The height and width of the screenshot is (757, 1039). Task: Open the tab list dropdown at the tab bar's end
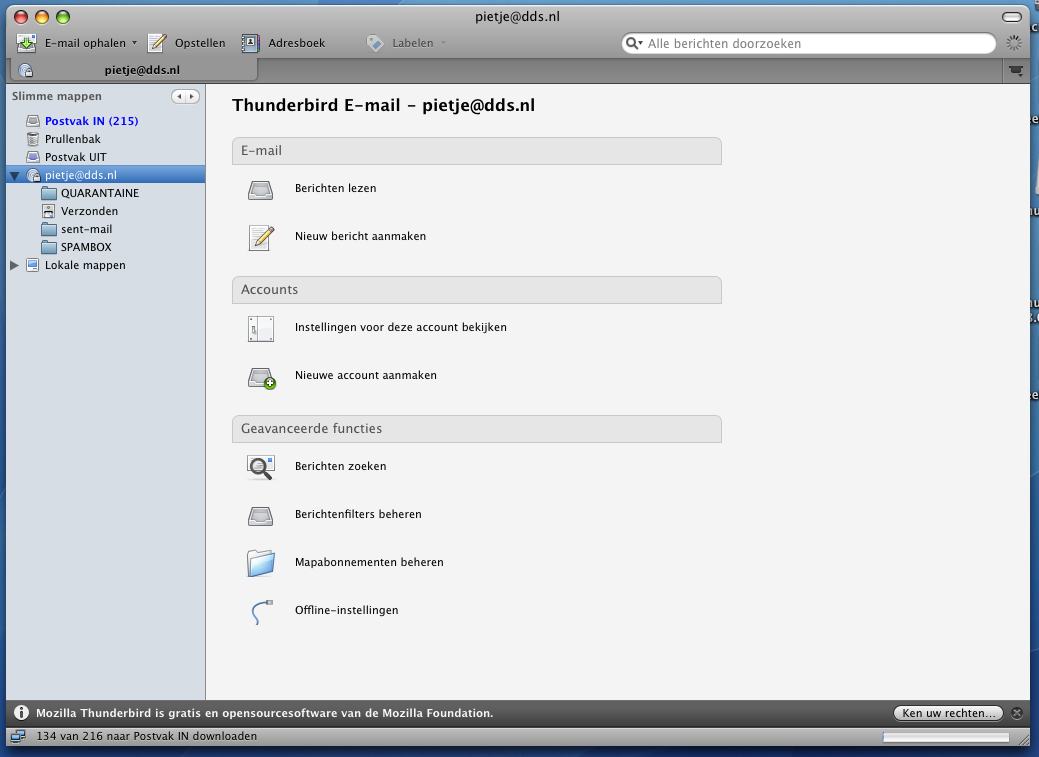point(1016,70)
